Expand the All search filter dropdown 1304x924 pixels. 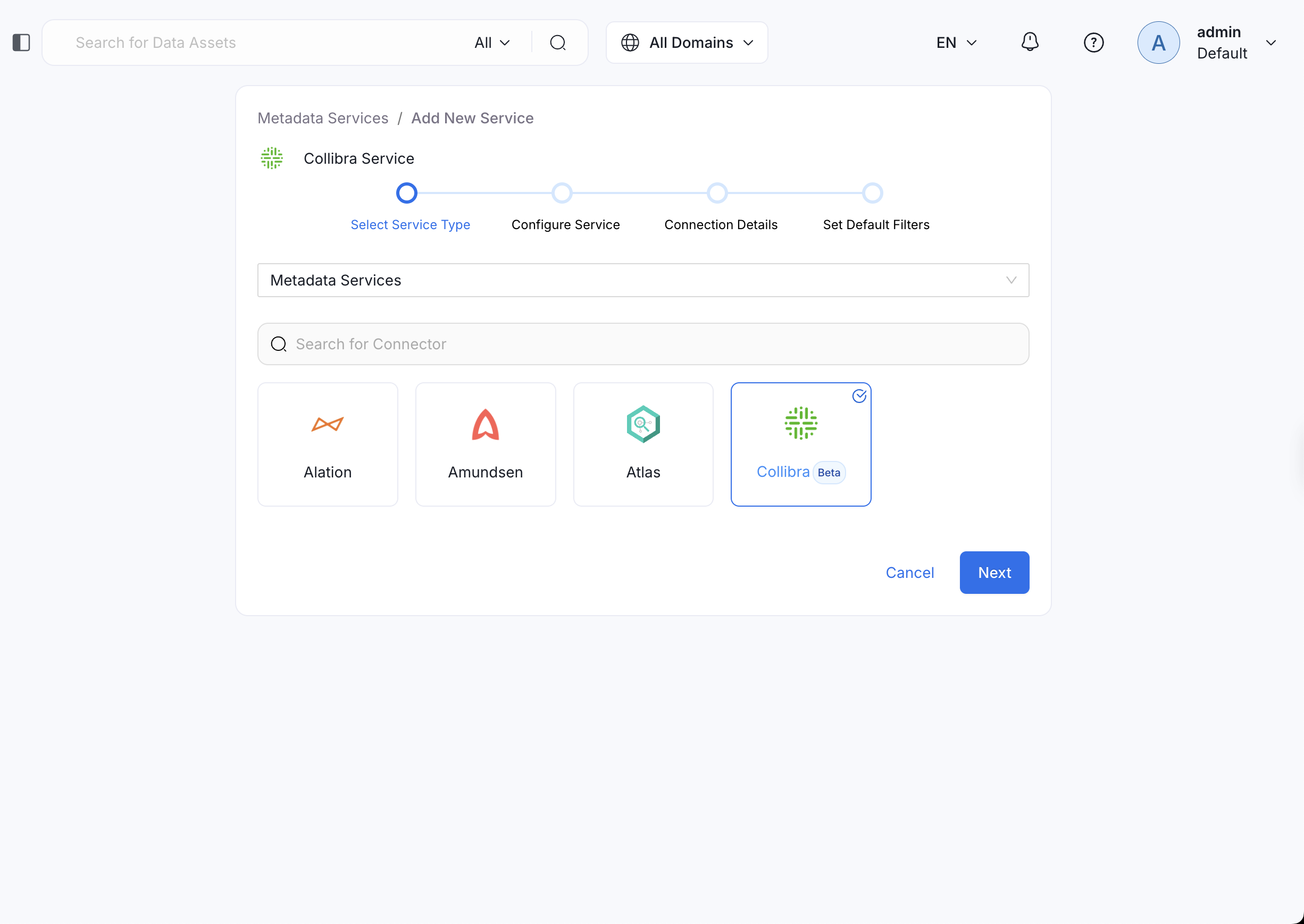click(x=492, y=43)
